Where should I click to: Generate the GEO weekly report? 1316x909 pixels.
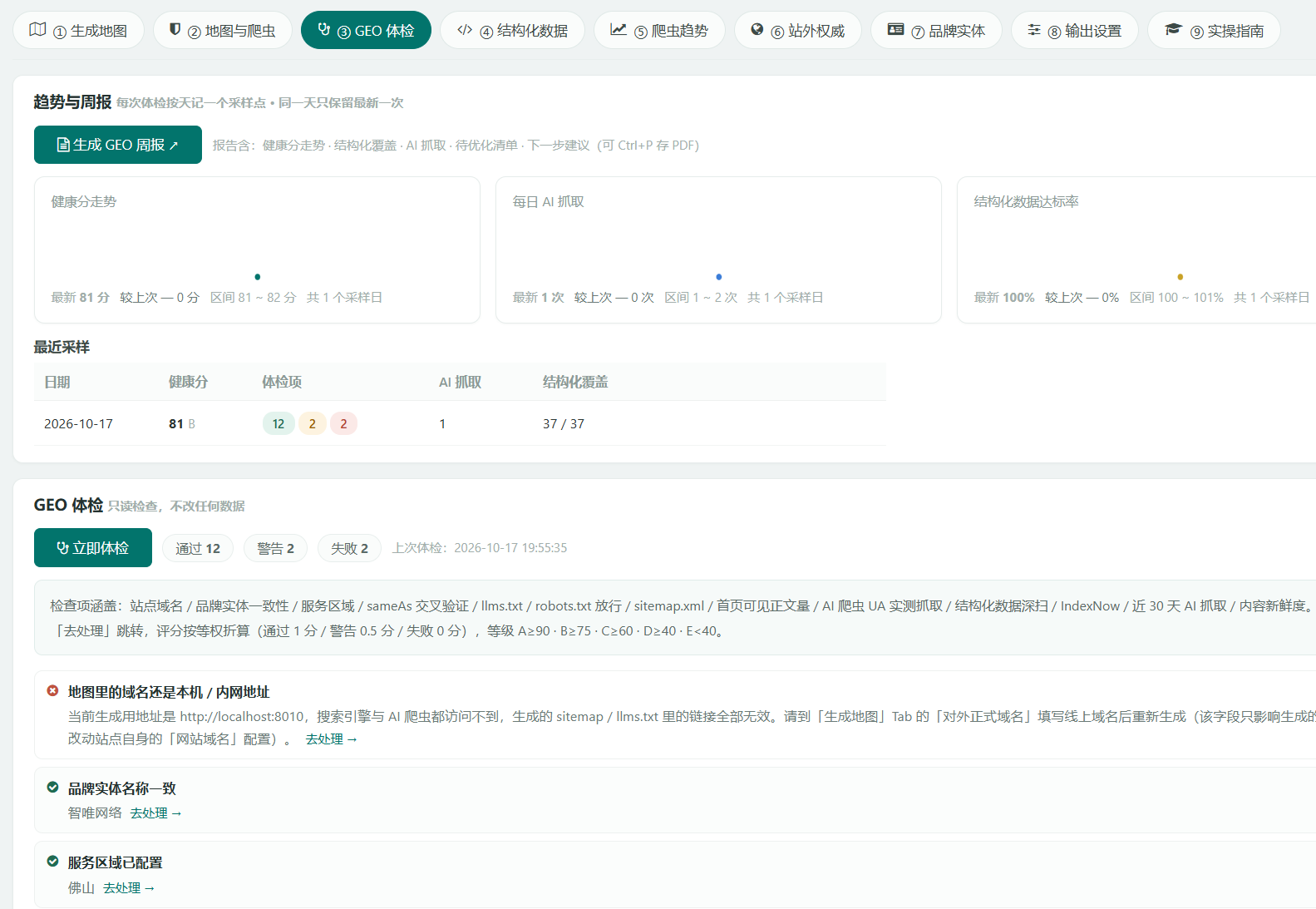tap(118, 145)
